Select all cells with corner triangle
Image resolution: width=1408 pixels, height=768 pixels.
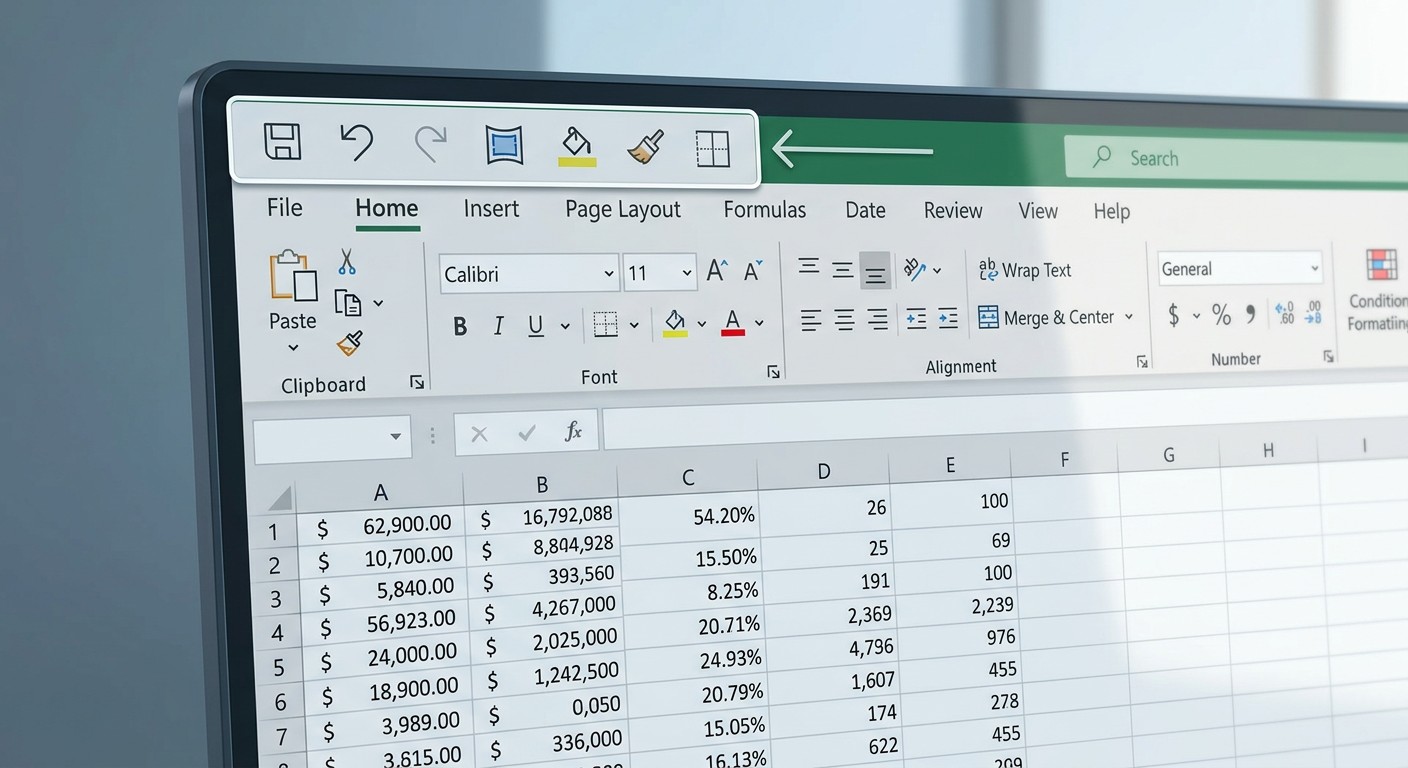click(x=280, y=497)
